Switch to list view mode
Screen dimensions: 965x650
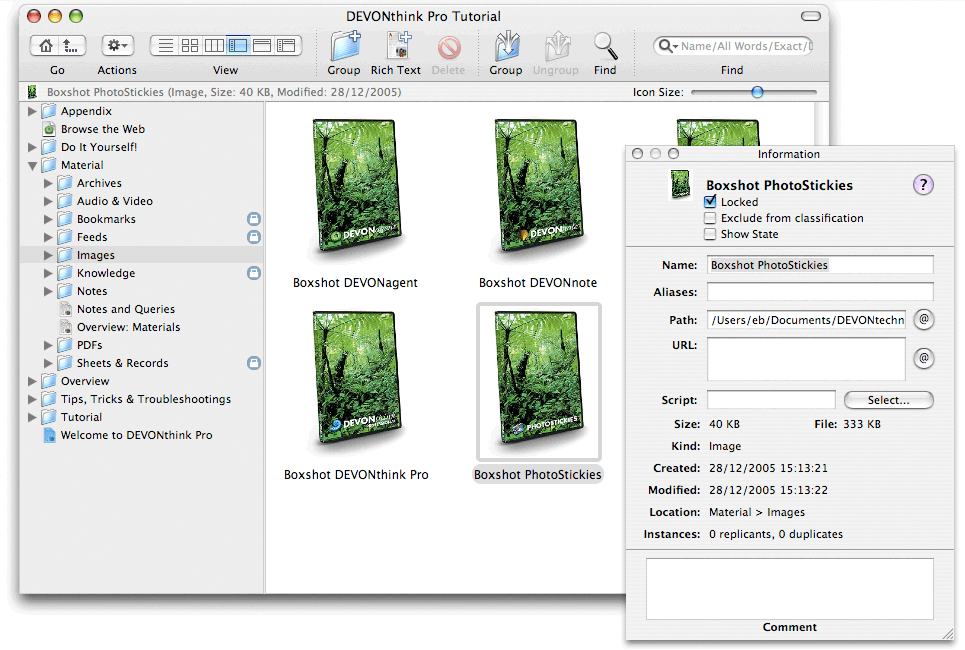coord(165,45)
